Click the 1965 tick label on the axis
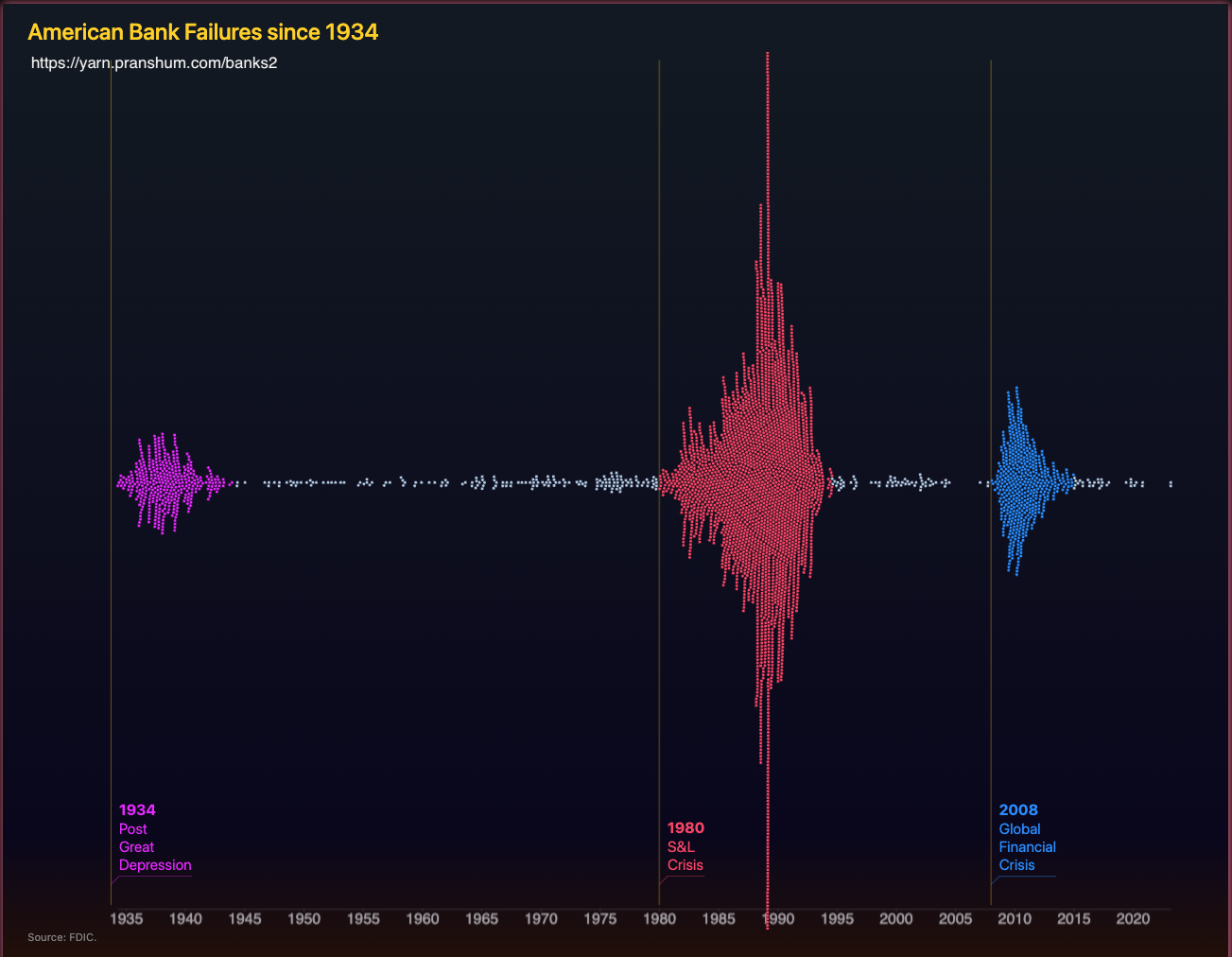The image size is (1232, 957). (x=481, y=918)
